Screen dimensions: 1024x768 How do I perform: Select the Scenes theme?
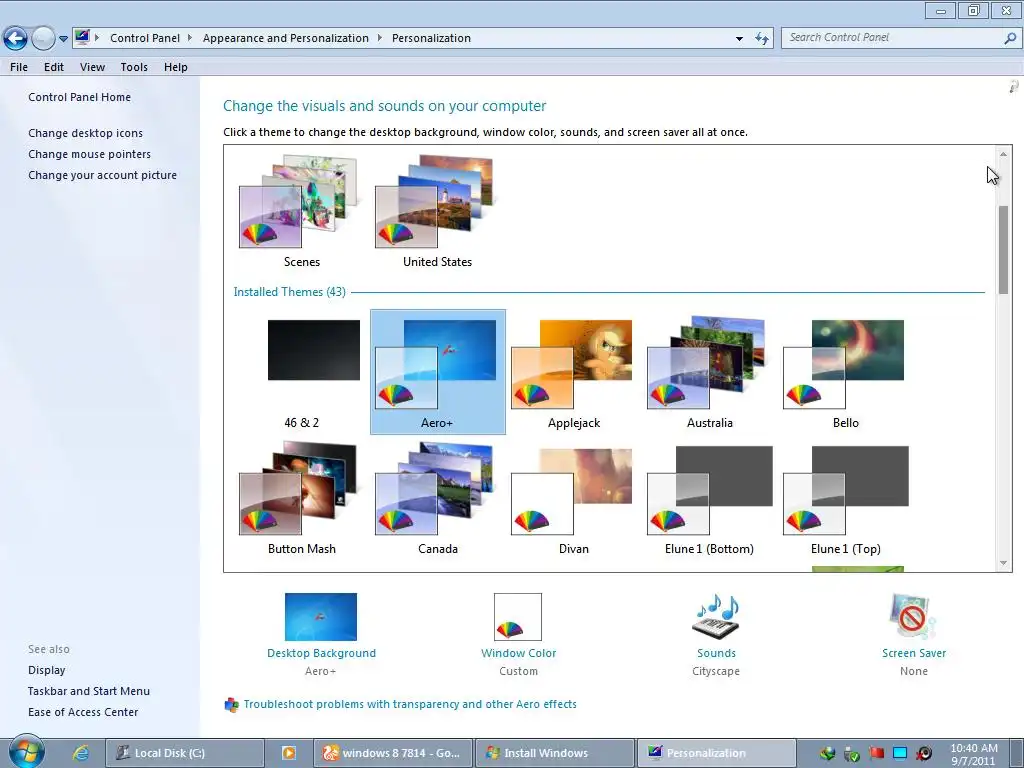(x=302, y=211)
